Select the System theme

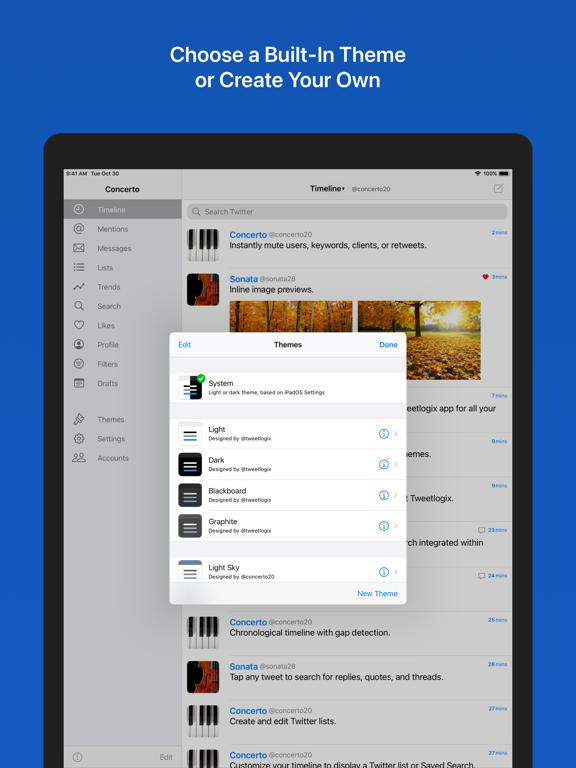tap(288, 387)
